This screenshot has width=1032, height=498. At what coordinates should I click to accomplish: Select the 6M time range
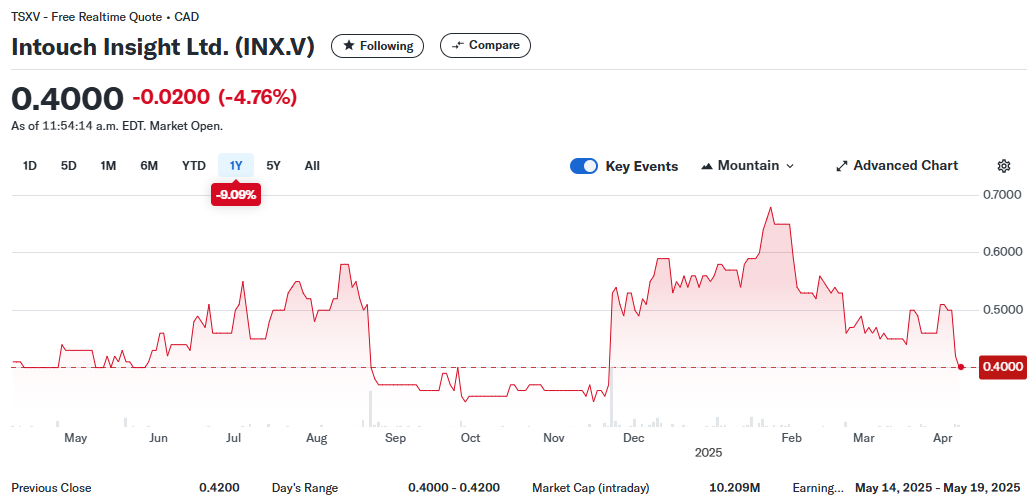(149, 166)
